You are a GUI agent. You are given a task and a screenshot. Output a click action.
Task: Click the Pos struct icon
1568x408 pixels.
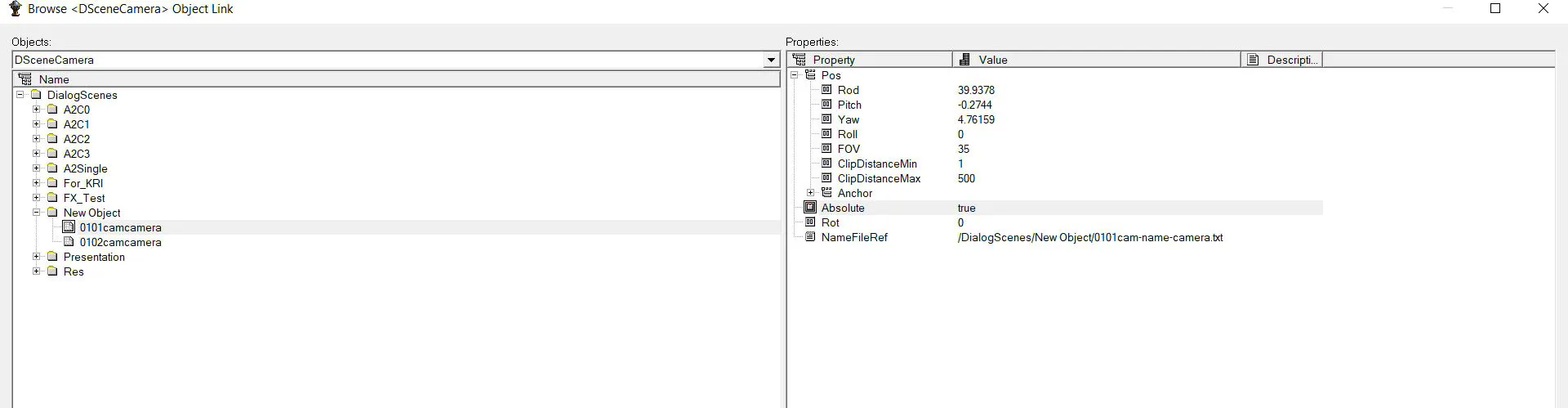coord(810,75)
